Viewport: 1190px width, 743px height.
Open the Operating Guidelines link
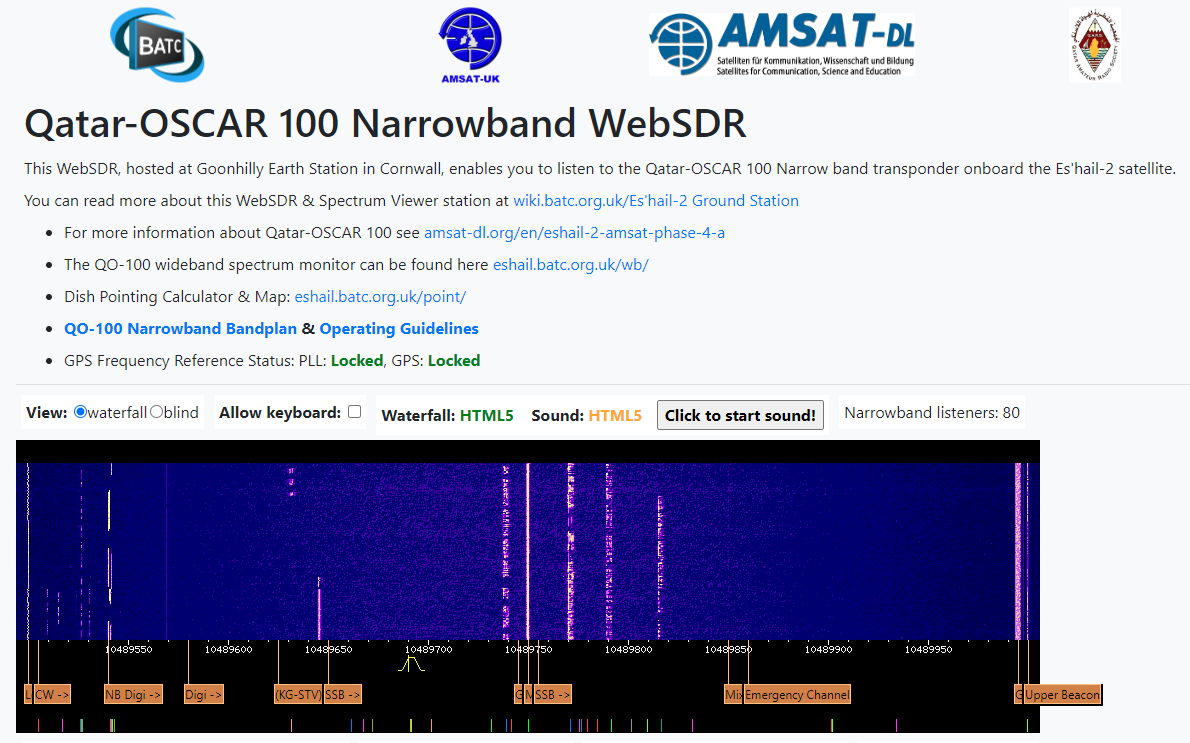[x=398, y=329]
